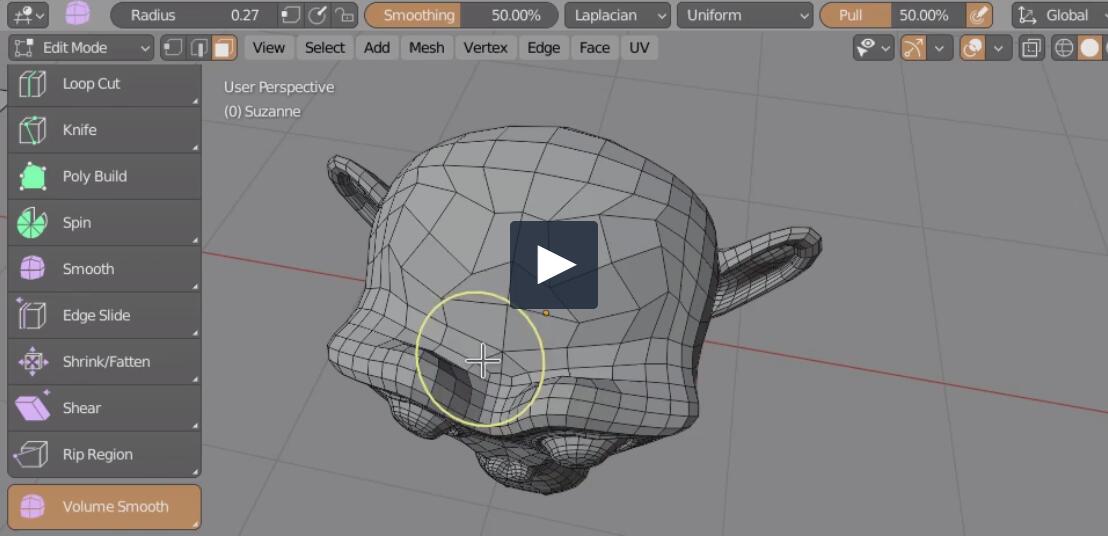Activate the Volume Smooth tool

click(104, 507)
